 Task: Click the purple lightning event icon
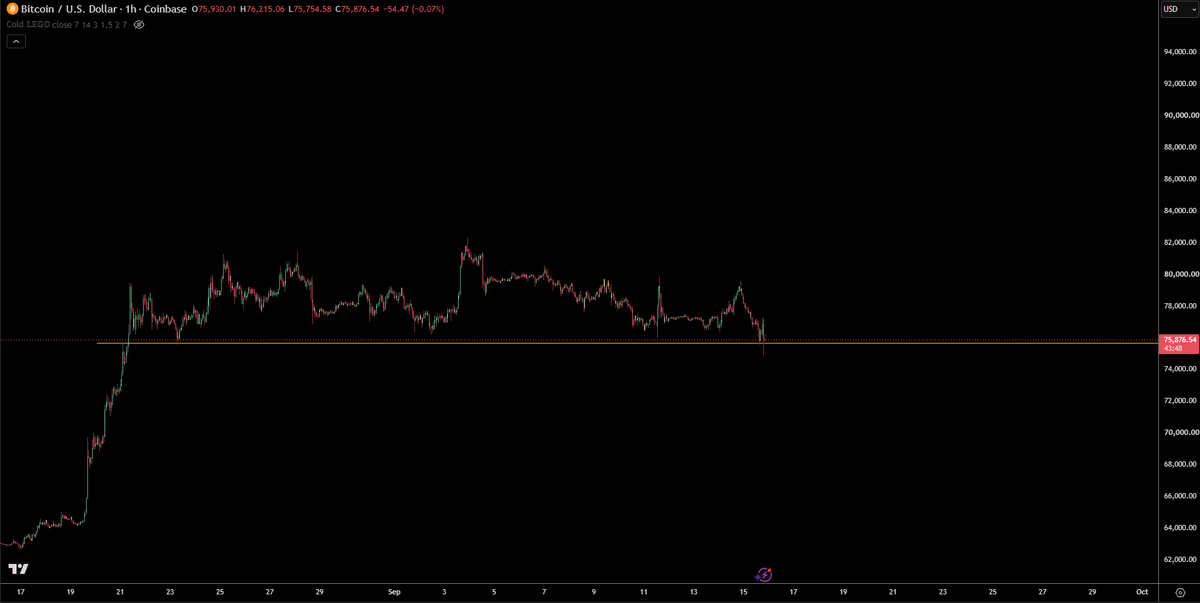764,574
